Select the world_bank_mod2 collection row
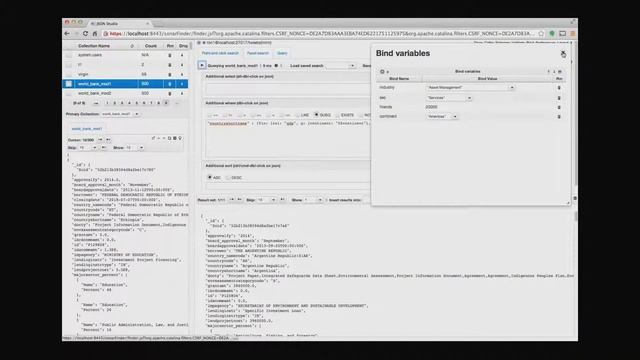640x360 pixels. tap(125, 93)
